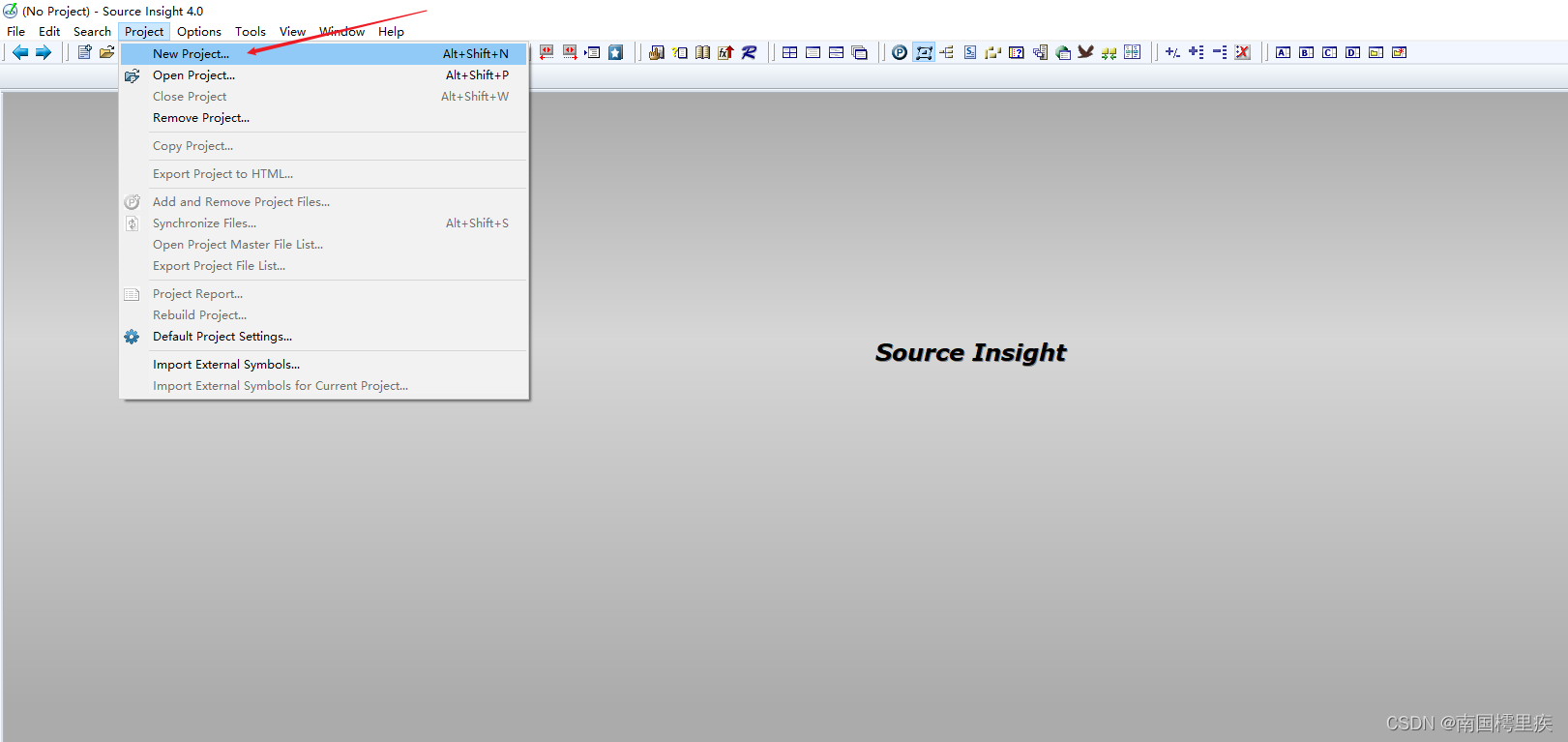
Task: Open Default Project Settings...
Action: click(324, 337)
